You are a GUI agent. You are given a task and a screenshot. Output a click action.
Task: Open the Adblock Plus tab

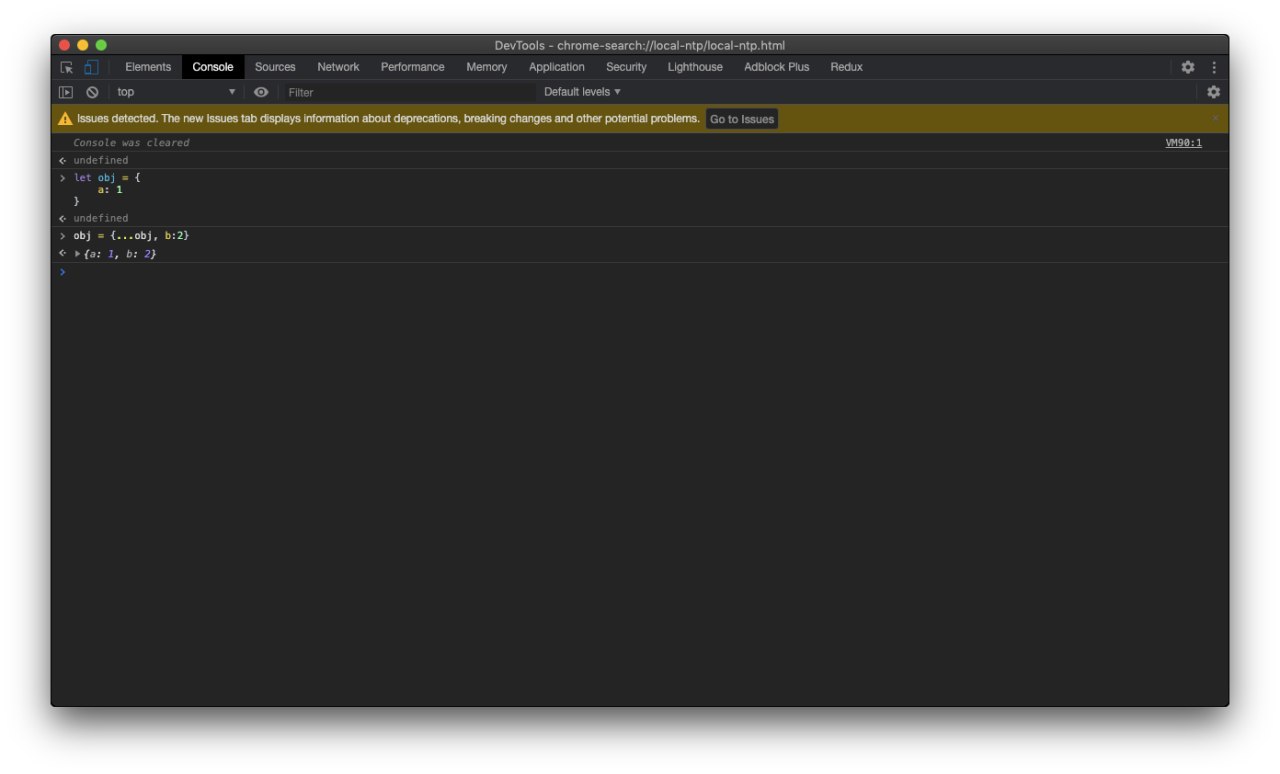click(777, 67)
